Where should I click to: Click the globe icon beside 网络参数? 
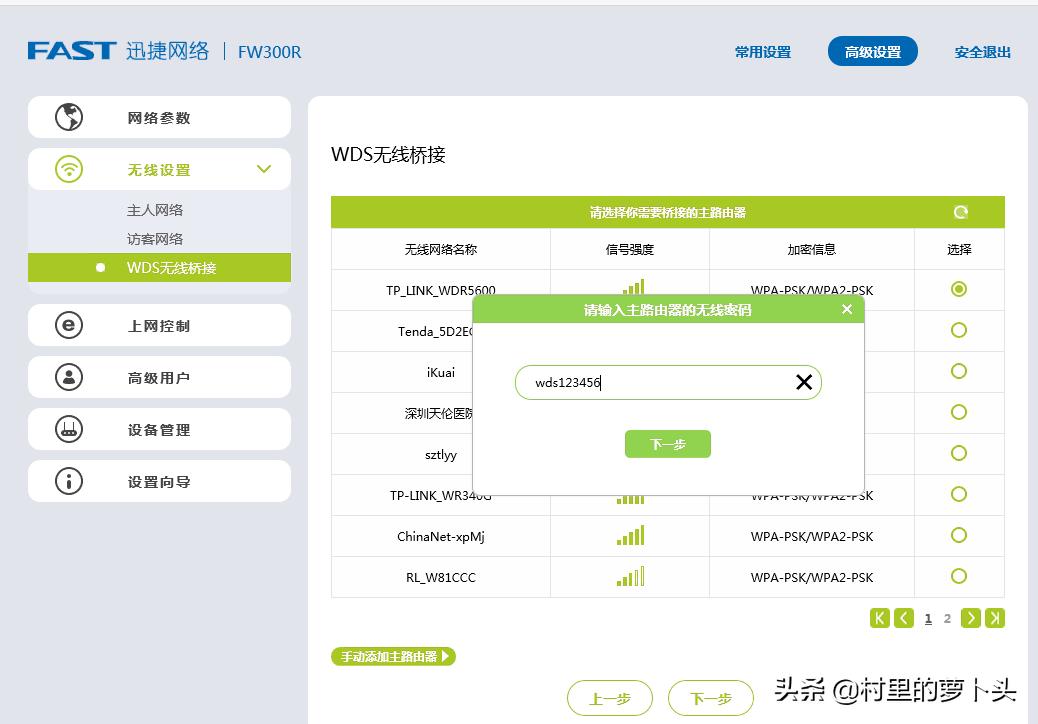pos(65,117)
